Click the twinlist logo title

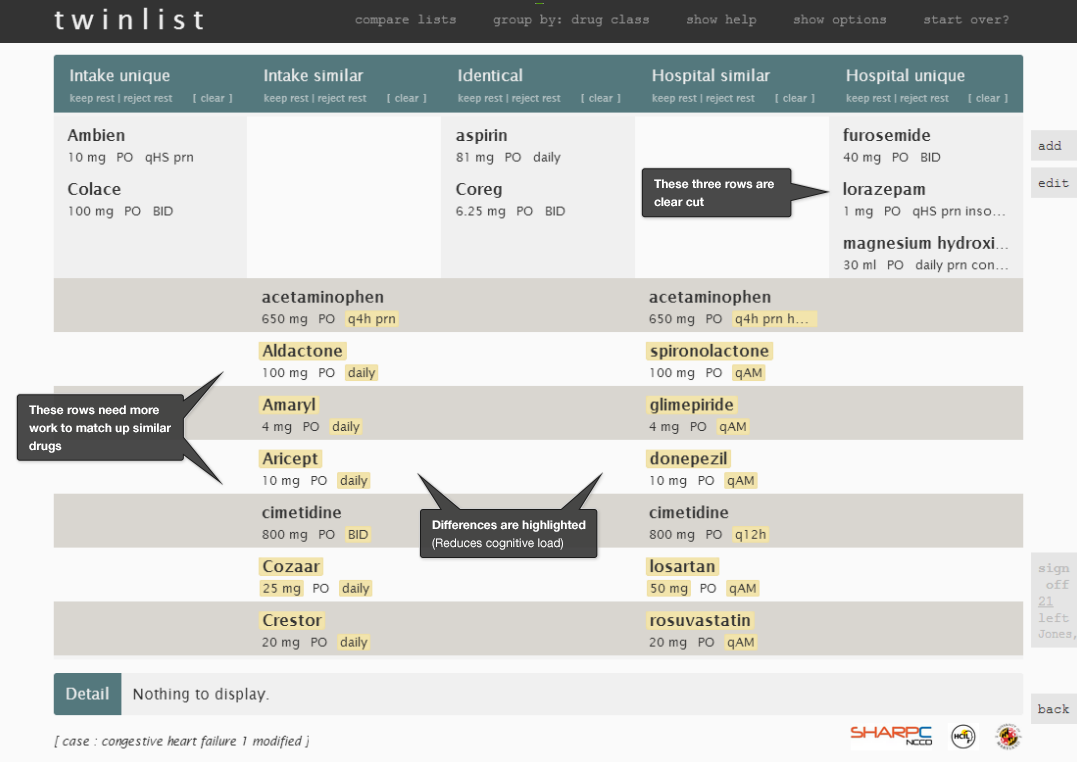tap(130, 20)
